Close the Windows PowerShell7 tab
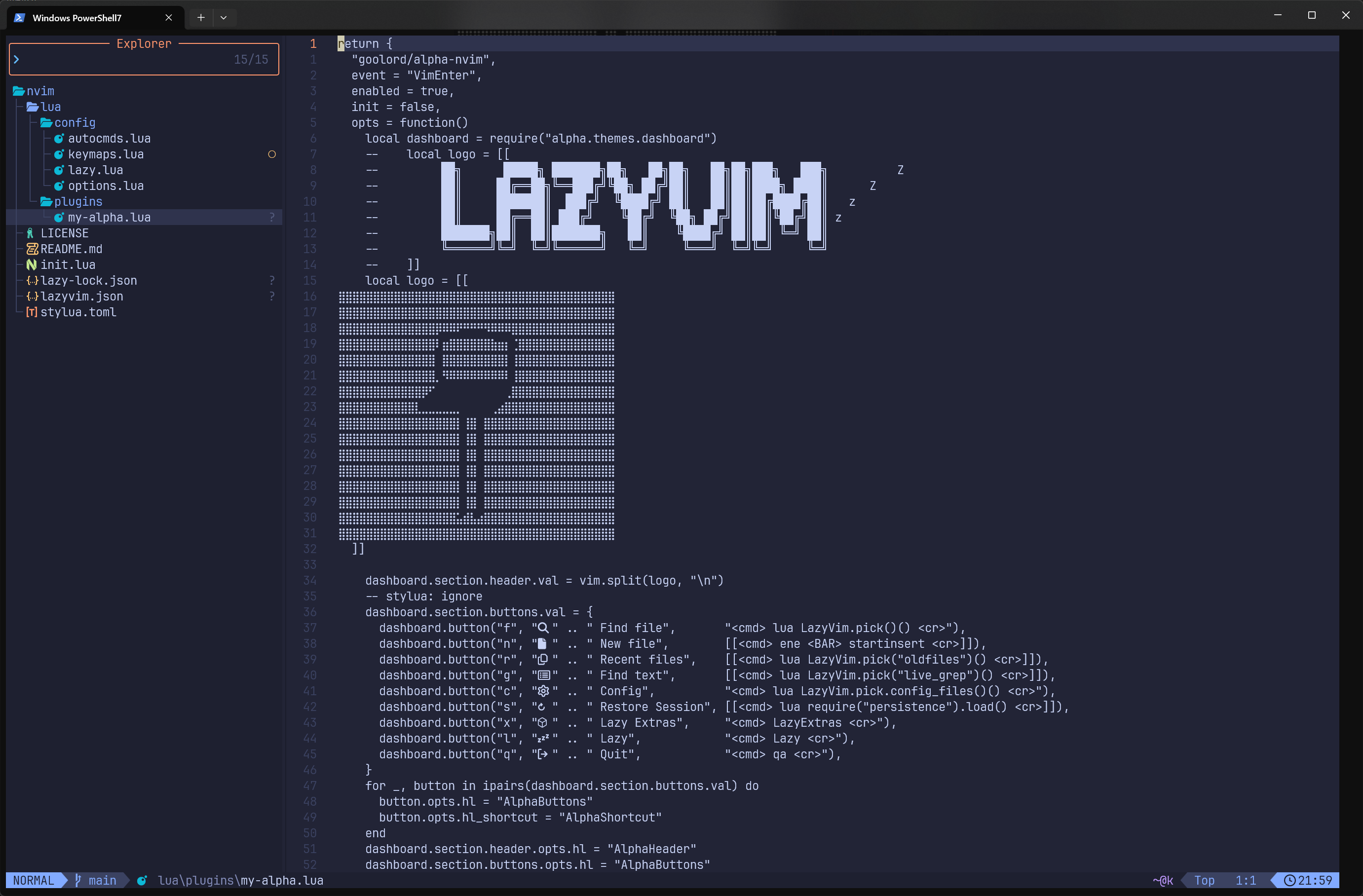 click(168, 18)
